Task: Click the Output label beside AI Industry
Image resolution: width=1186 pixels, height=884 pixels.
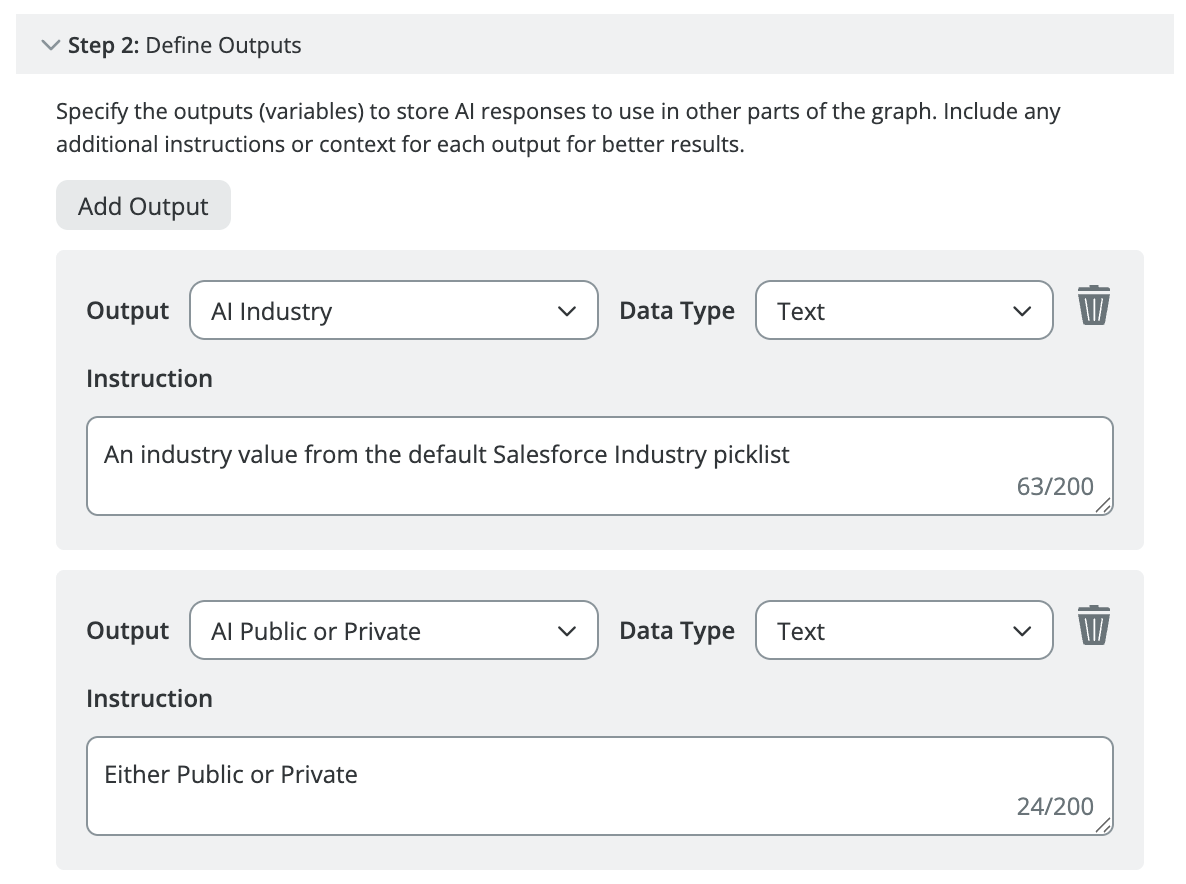Action: [x=127, y=311]
